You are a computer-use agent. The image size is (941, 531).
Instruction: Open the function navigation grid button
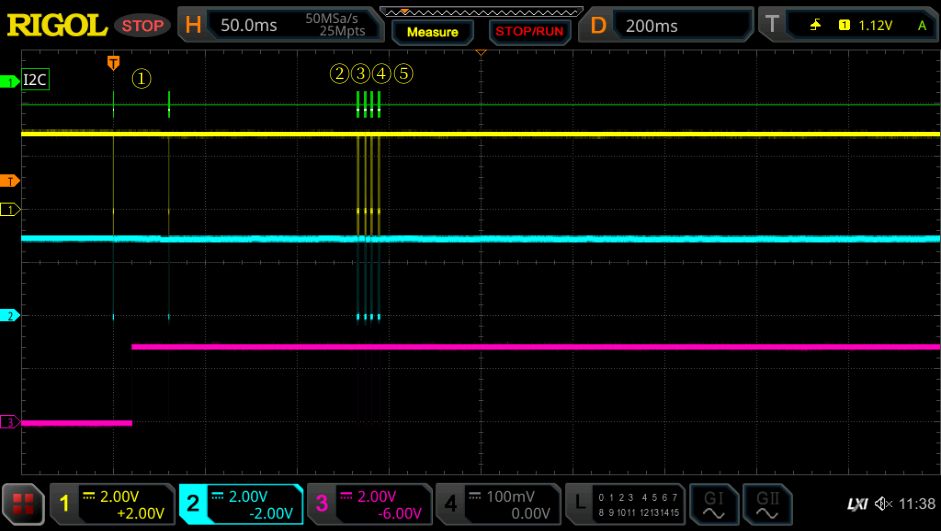[x=23, y=504]
